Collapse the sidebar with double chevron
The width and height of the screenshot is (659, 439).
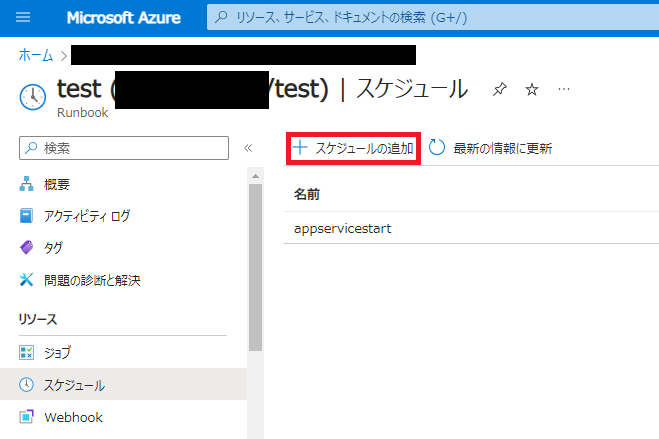click(248, 148)
